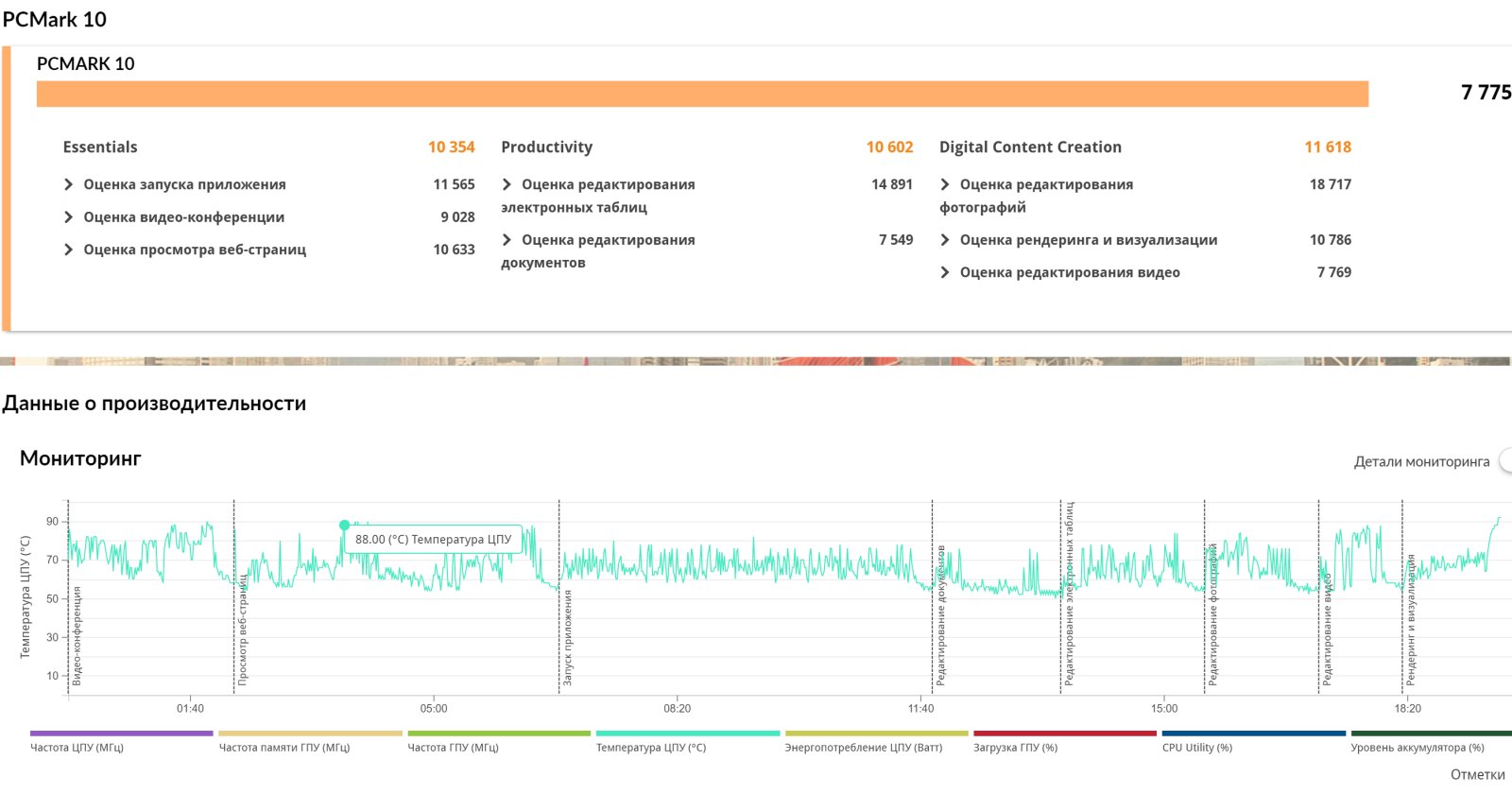Image resolution: width=1512 pixels, height=794 pixels.
Task: Select the 'CPU Utility (%)' legend item
Action: click(x=1197, y=748)
